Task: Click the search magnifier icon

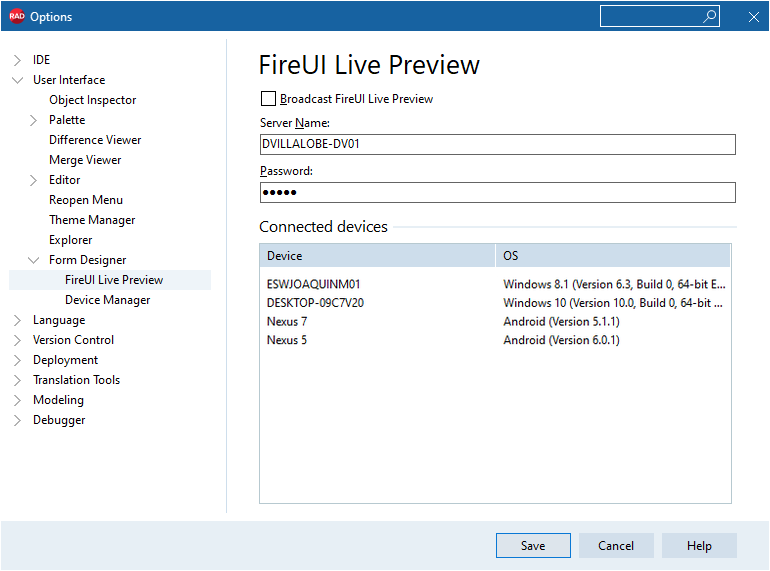Action: point(710,16)
